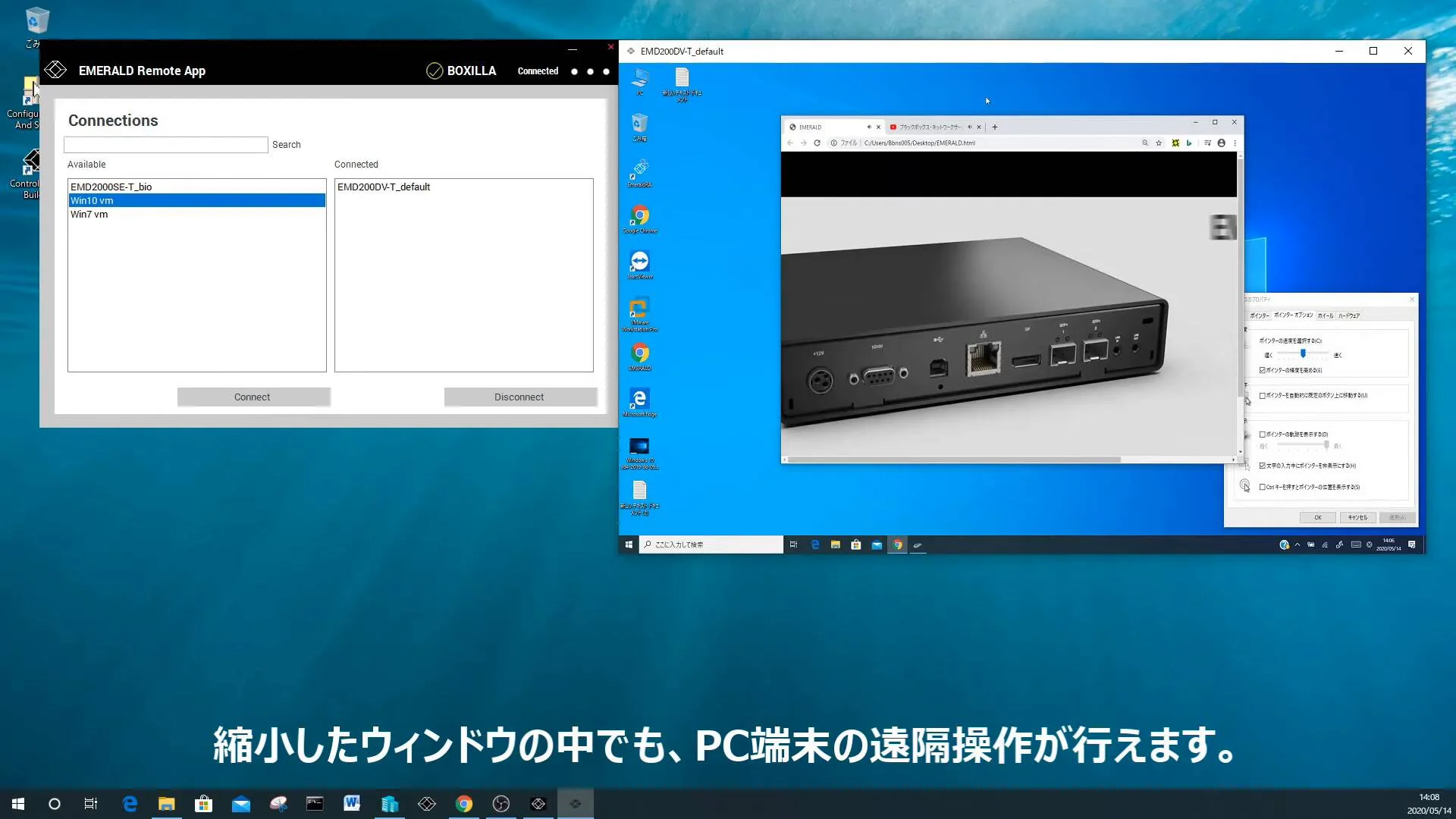Screen dimensions: 1456x819
Task: Open the EmeraldRA shortcut on remote desktop
Action: pyautogui.click(x=640, y=174)
